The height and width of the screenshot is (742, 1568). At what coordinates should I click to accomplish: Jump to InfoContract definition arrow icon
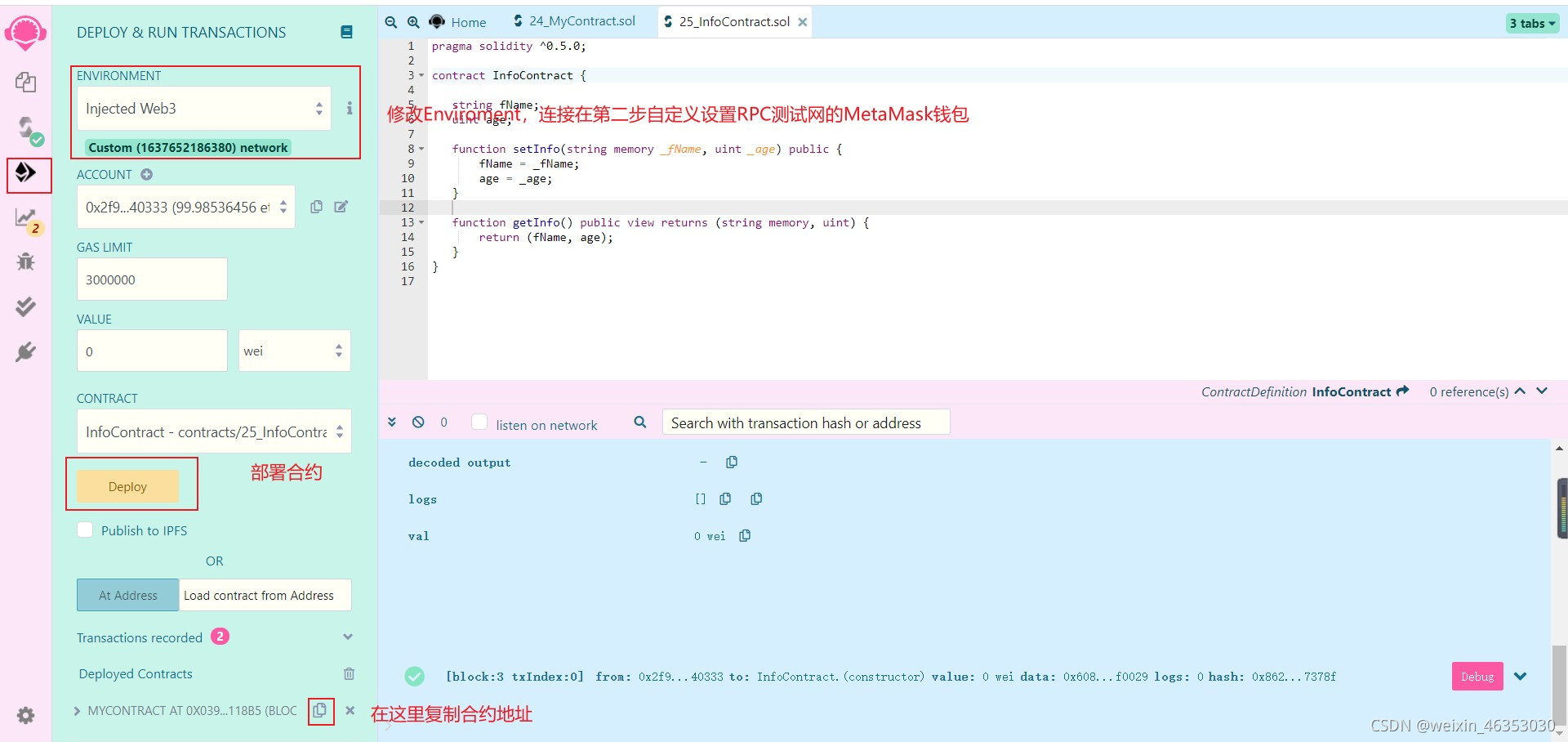point(1403,391)
